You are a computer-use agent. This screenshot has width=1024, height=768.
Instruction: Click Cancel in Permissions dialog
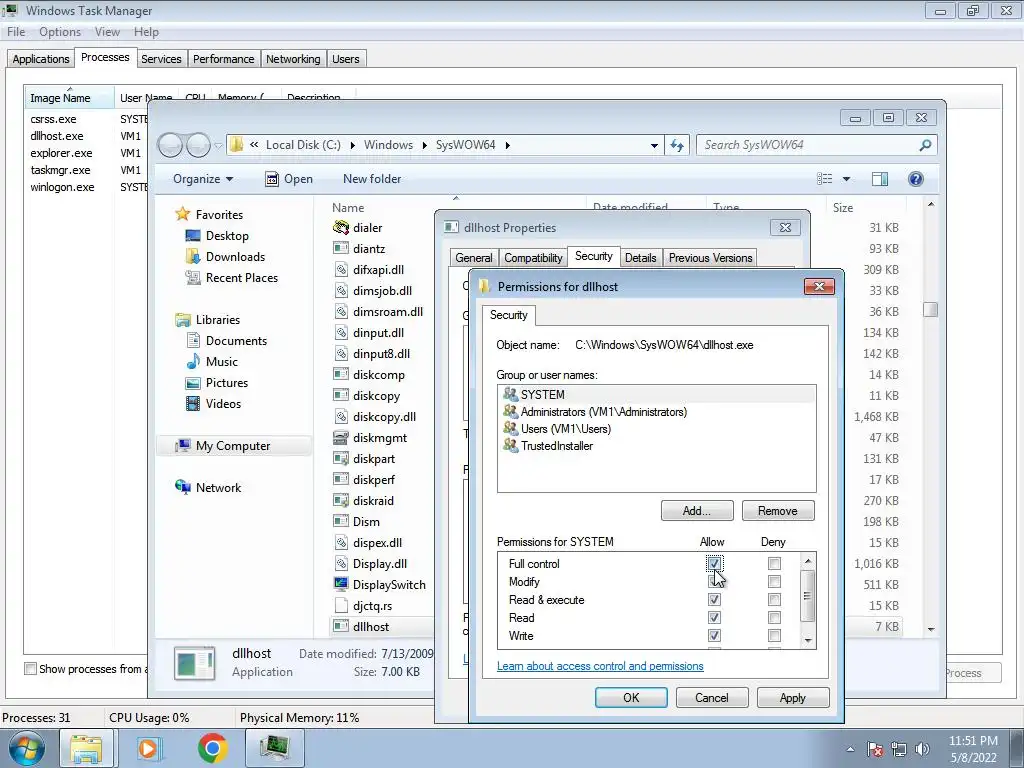click(x=712, y=697)
